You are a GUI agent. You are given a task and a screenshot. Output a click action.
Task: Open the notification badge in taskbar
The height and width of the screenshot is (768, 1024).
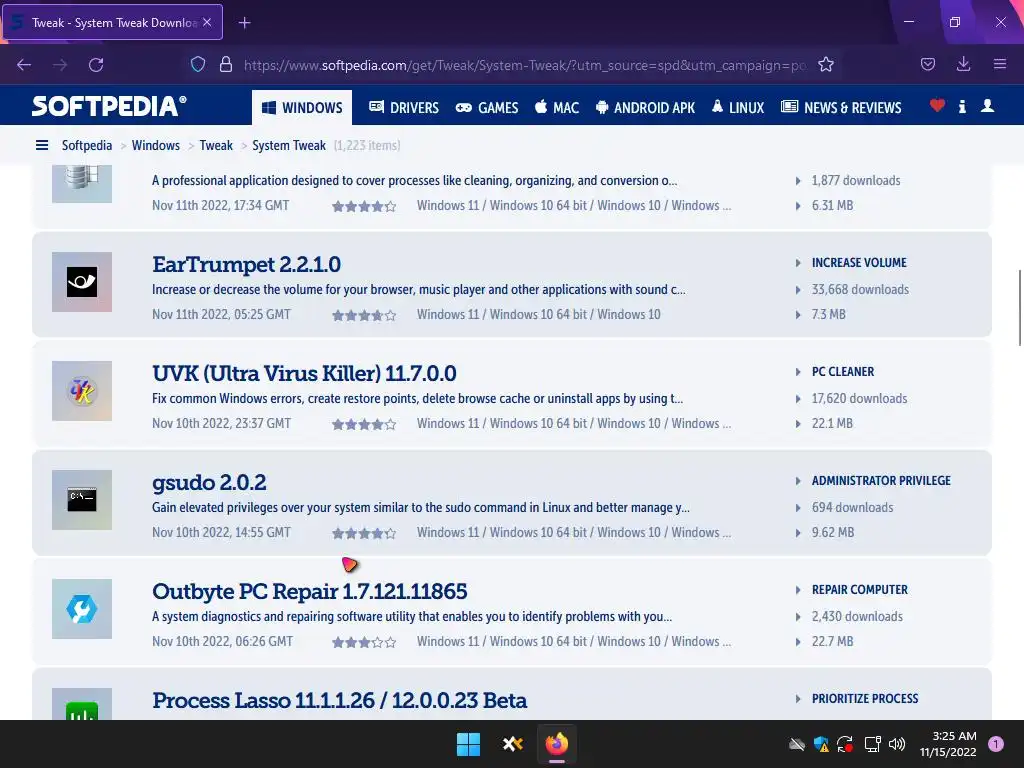(996, 744)
